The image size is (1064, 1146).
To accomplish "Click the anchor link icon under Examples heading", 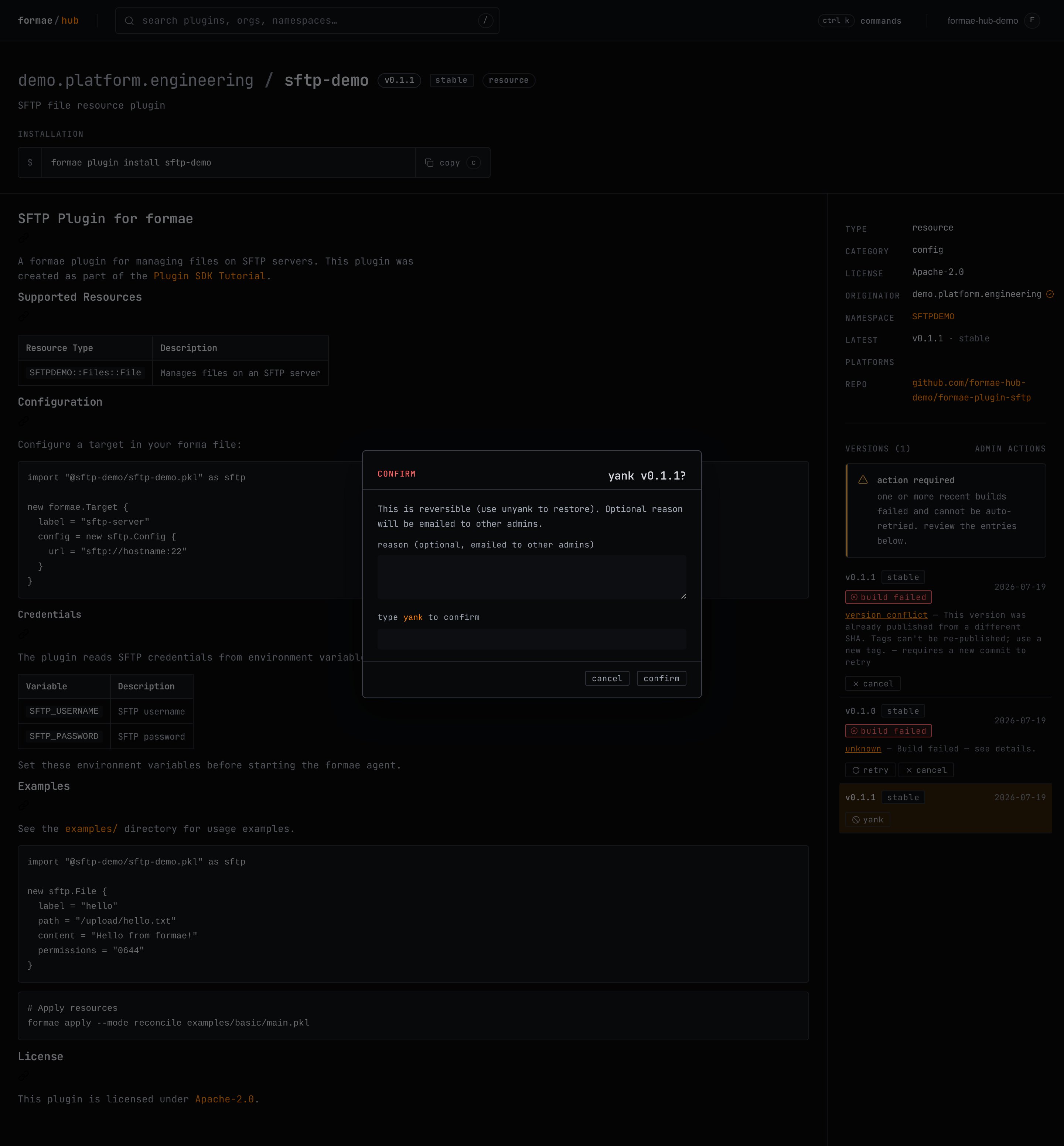I will (24, 805).
